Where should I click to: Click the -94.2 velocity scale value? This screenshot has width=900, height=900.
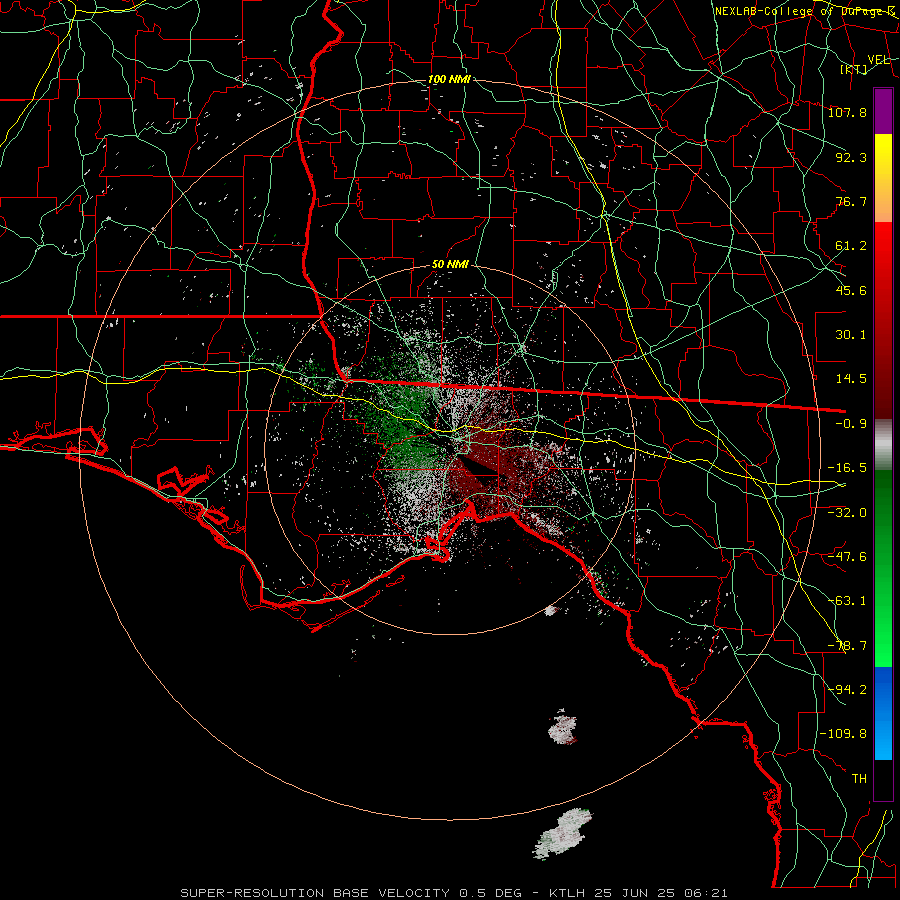(x=847, y=690)
